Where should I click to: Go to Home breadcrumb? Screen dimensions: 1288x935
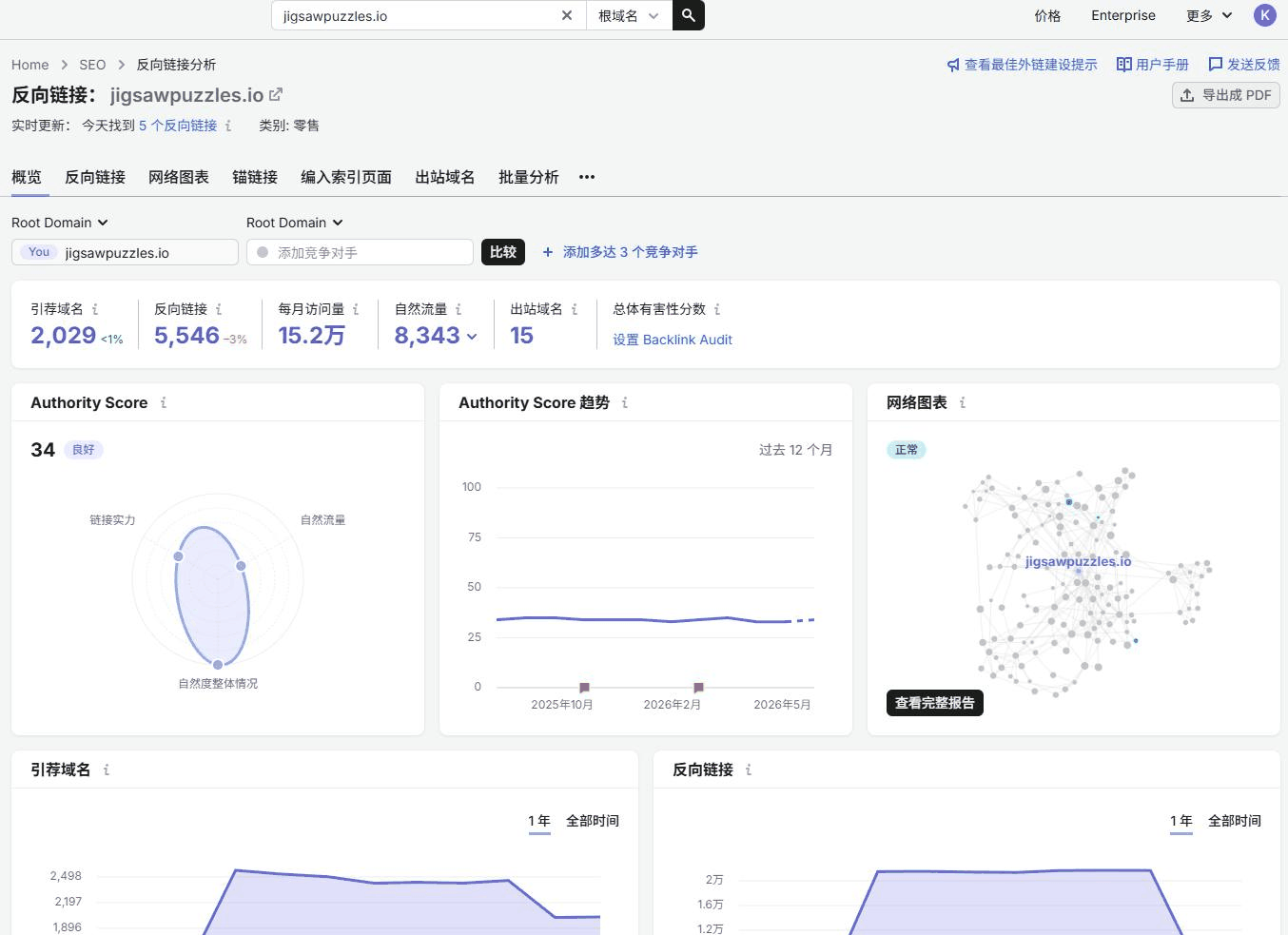point(30,65)
